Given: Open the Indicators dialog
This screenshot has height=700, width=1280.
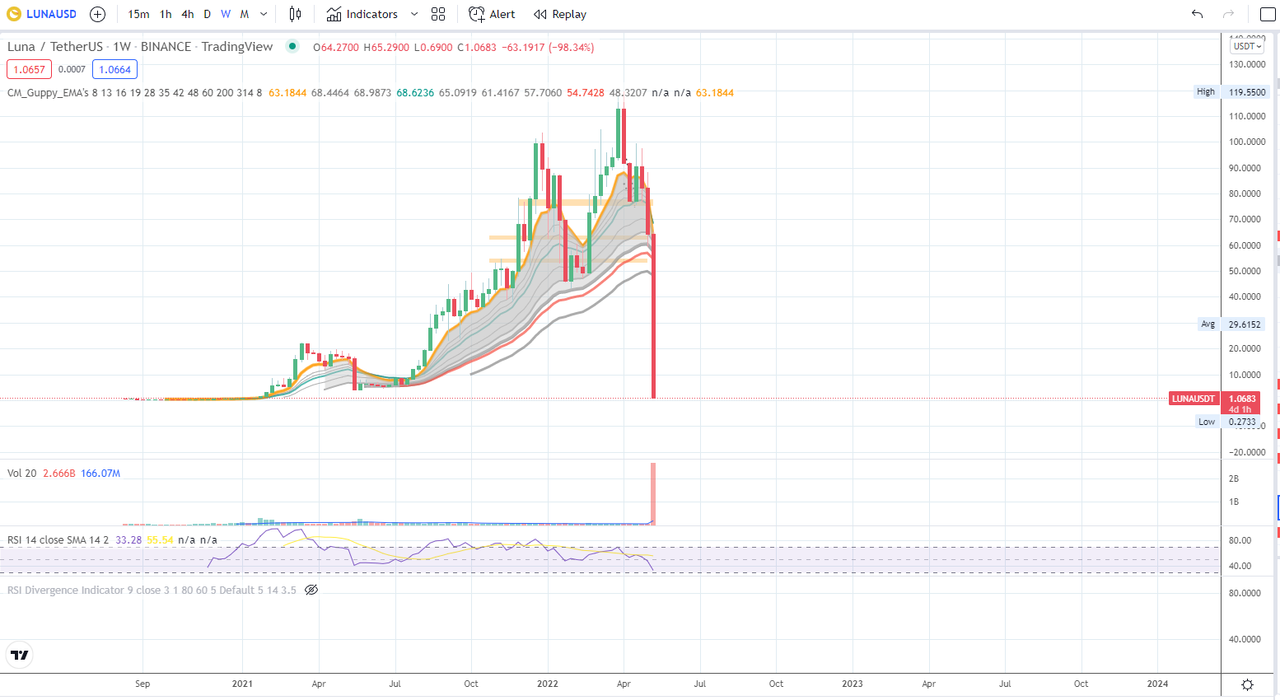Looking at the screenshot, I should [x=361, y=14].
